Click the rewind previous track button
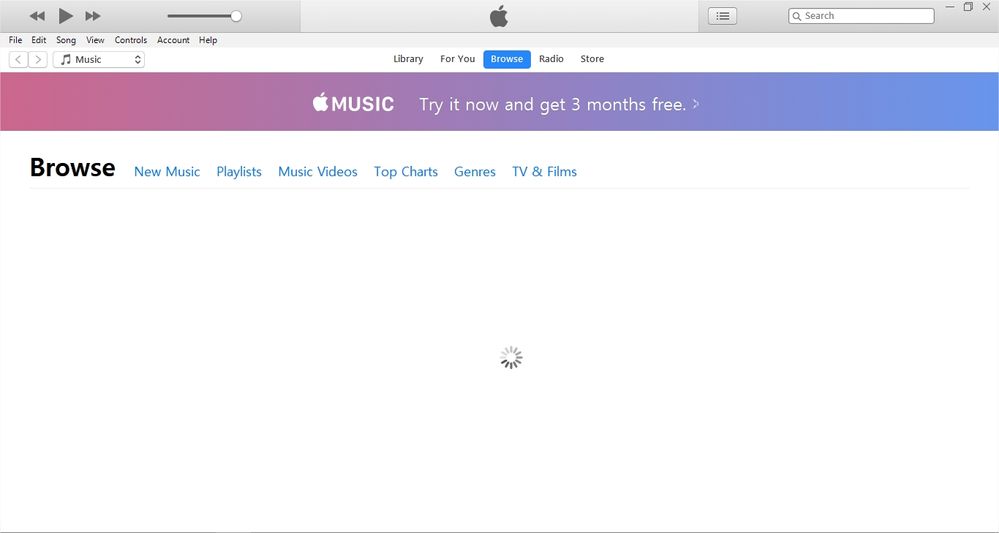Screen dimensions: 999x533 pyautogui.click(x=37, y=16)
